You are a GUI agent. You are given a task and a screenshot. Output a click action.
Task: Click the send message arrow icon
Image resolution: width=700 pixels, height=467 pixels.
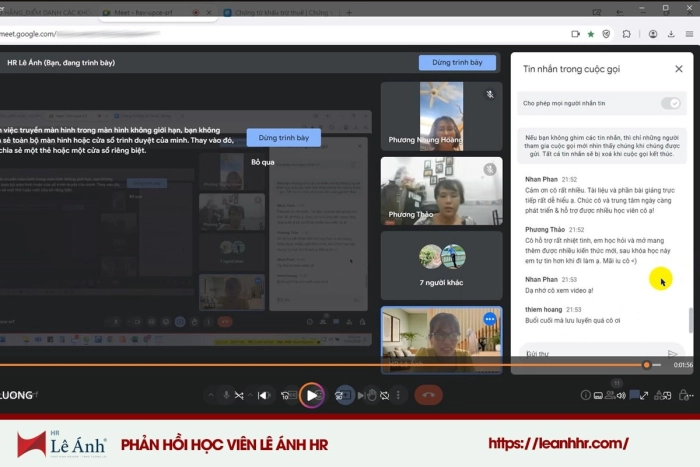click(x=672, y=354)
